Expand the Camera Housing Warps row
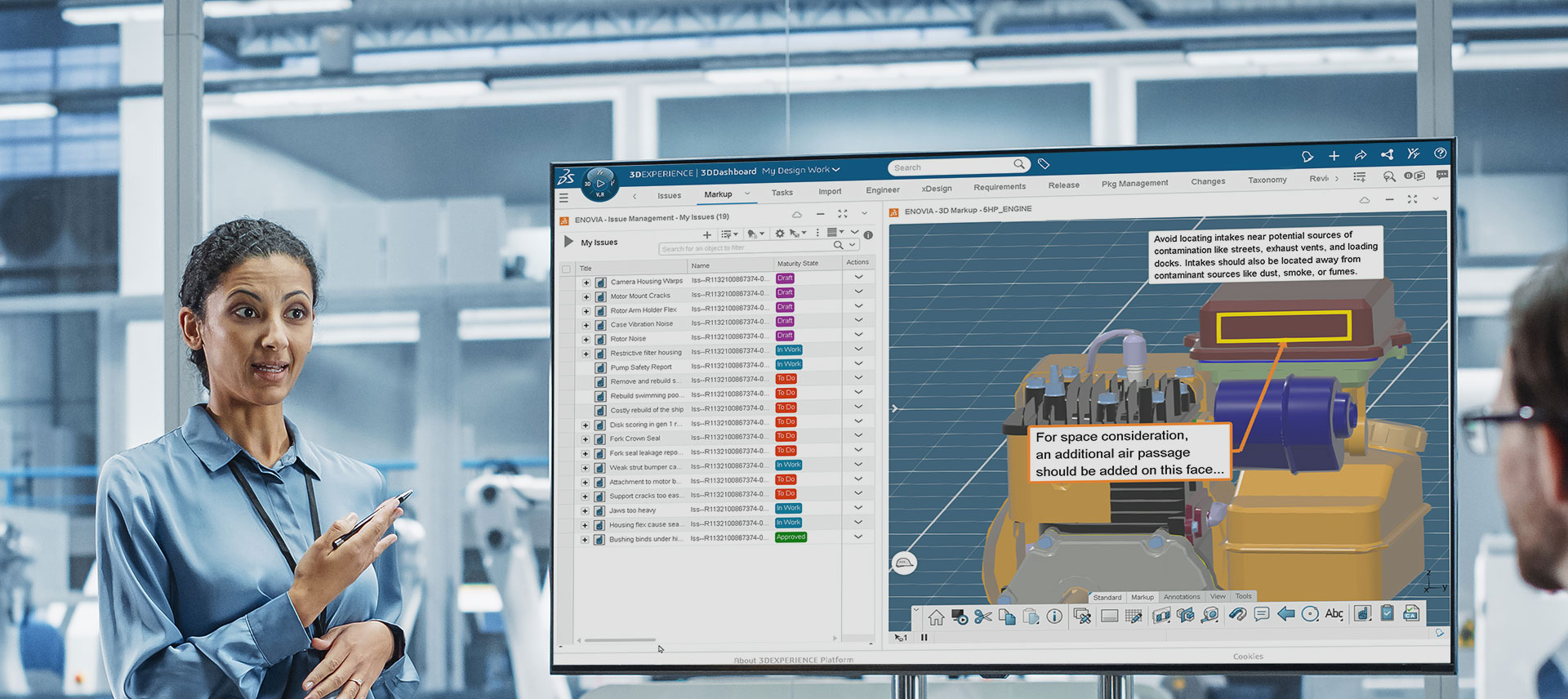This screenshot has height=699, width=1568. click(x=586, y=283)
